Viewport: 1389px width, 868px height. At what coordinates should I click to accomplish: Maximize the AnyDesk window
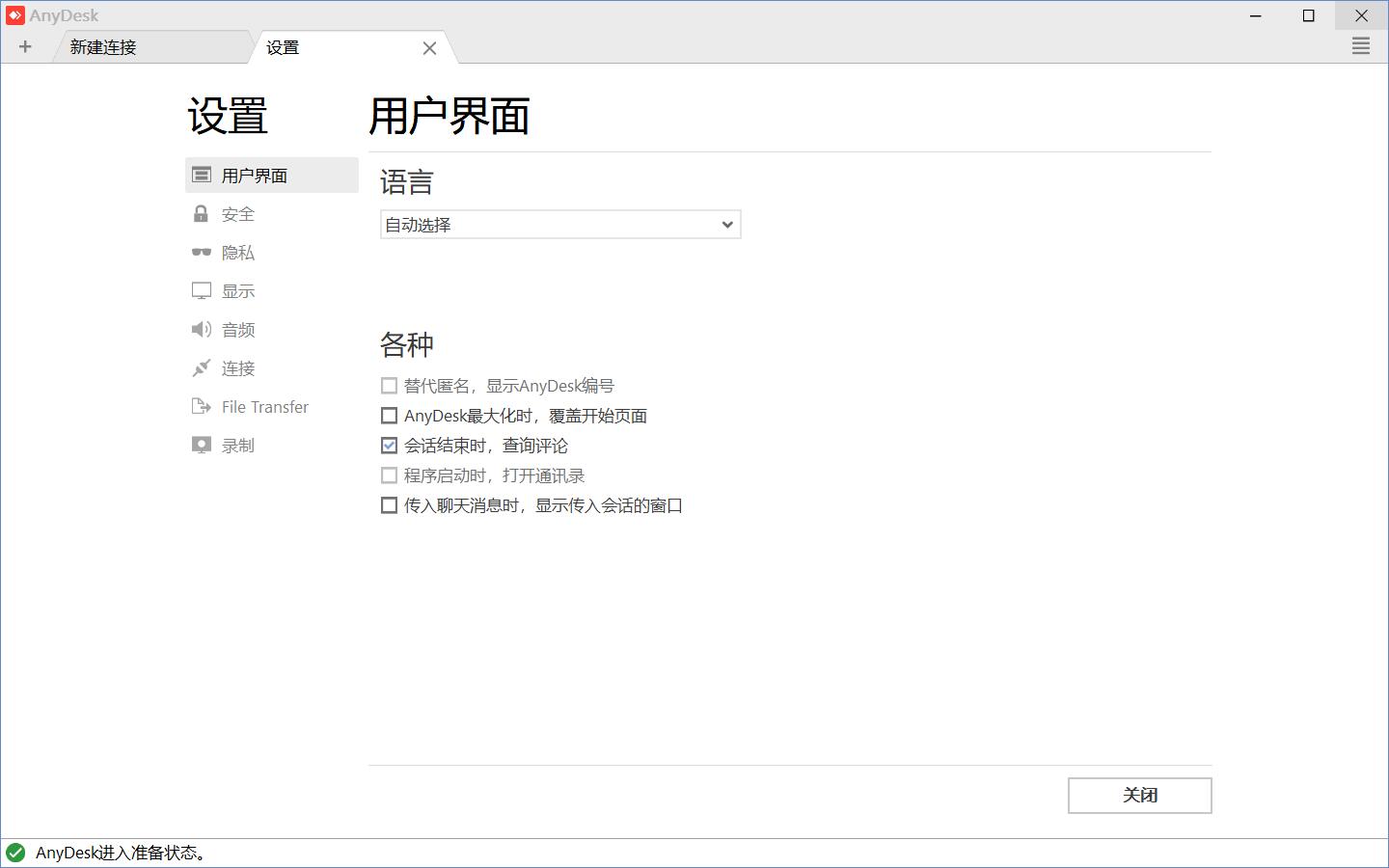click(x=1309, y=15)
